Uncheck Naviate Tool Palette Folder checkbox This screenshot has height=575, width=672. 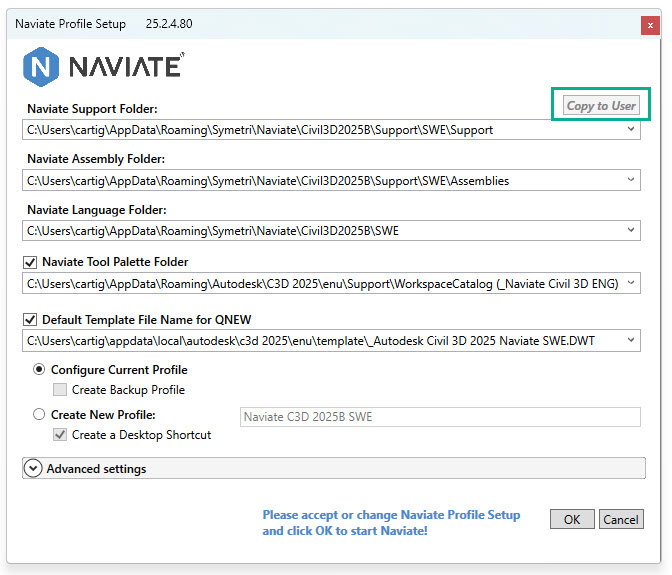30,262
